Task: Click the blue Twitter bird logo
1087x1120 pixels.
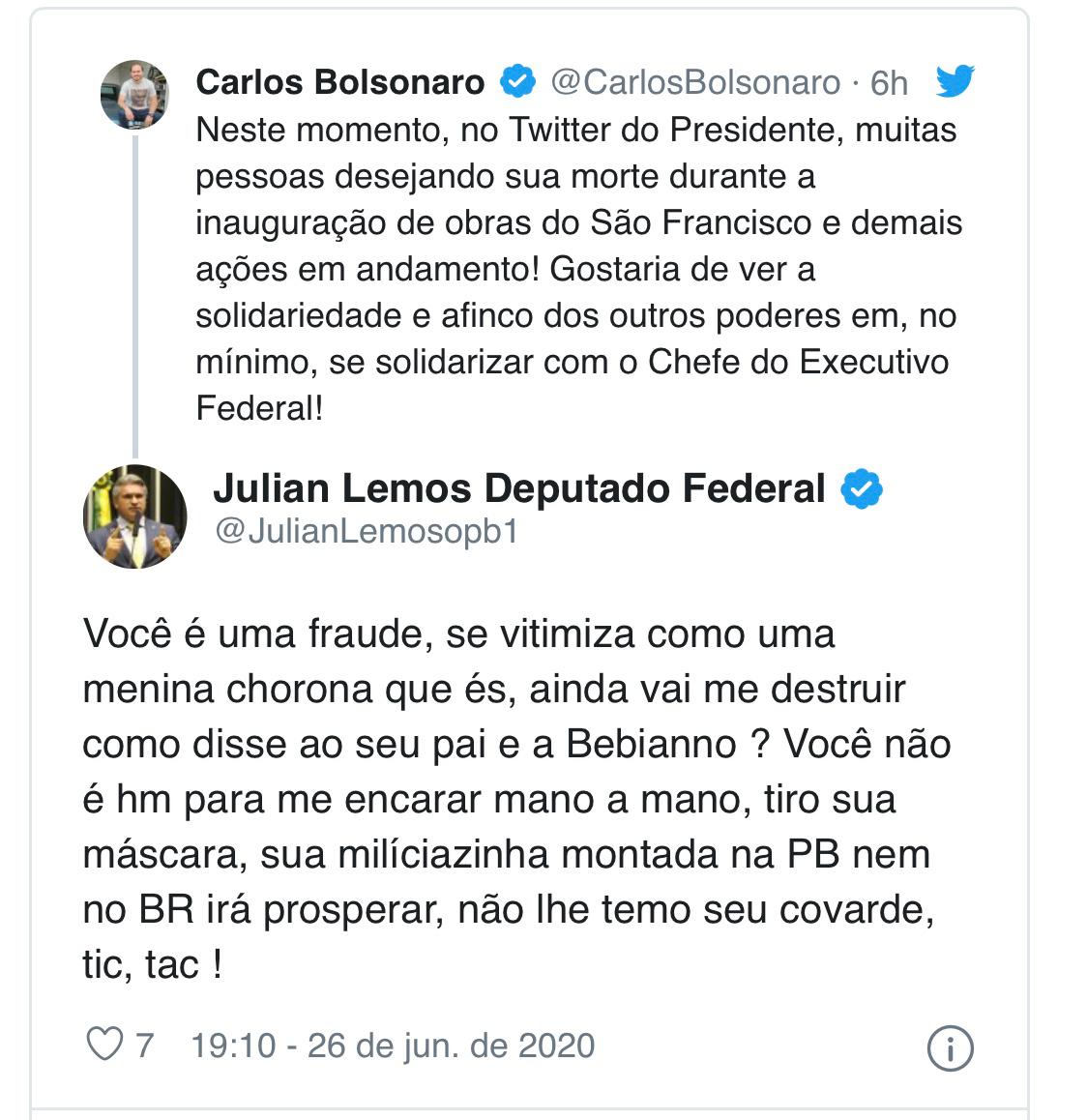Action: click(955, 80)
